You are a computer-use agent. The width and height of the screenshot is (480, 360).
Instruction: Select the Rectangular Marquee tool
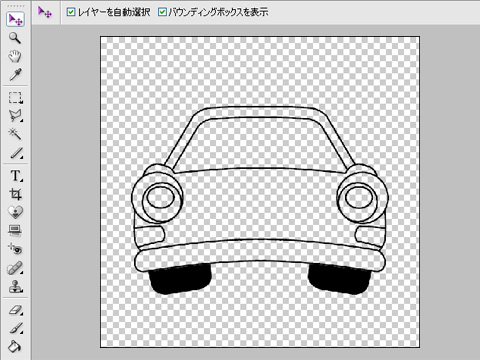(x=15, y=98)
